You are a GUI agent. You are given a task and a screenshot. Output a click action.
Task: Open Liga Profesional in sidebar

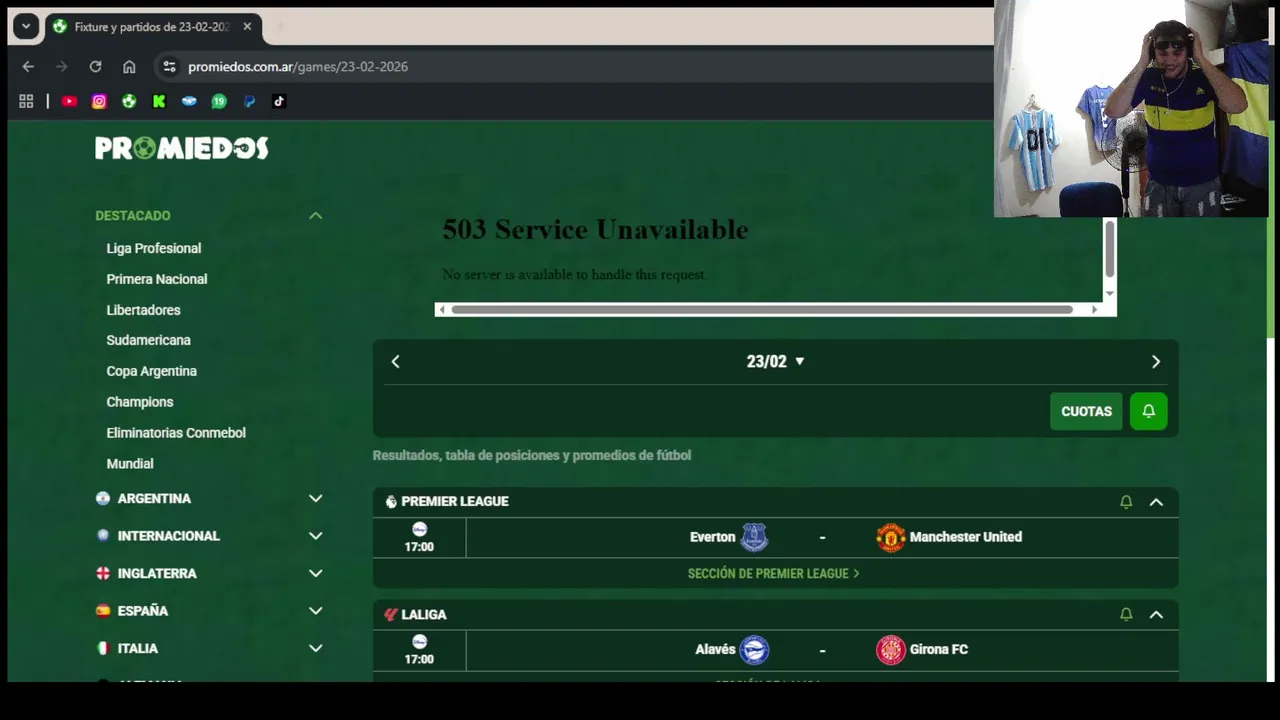tap(154, 248)
